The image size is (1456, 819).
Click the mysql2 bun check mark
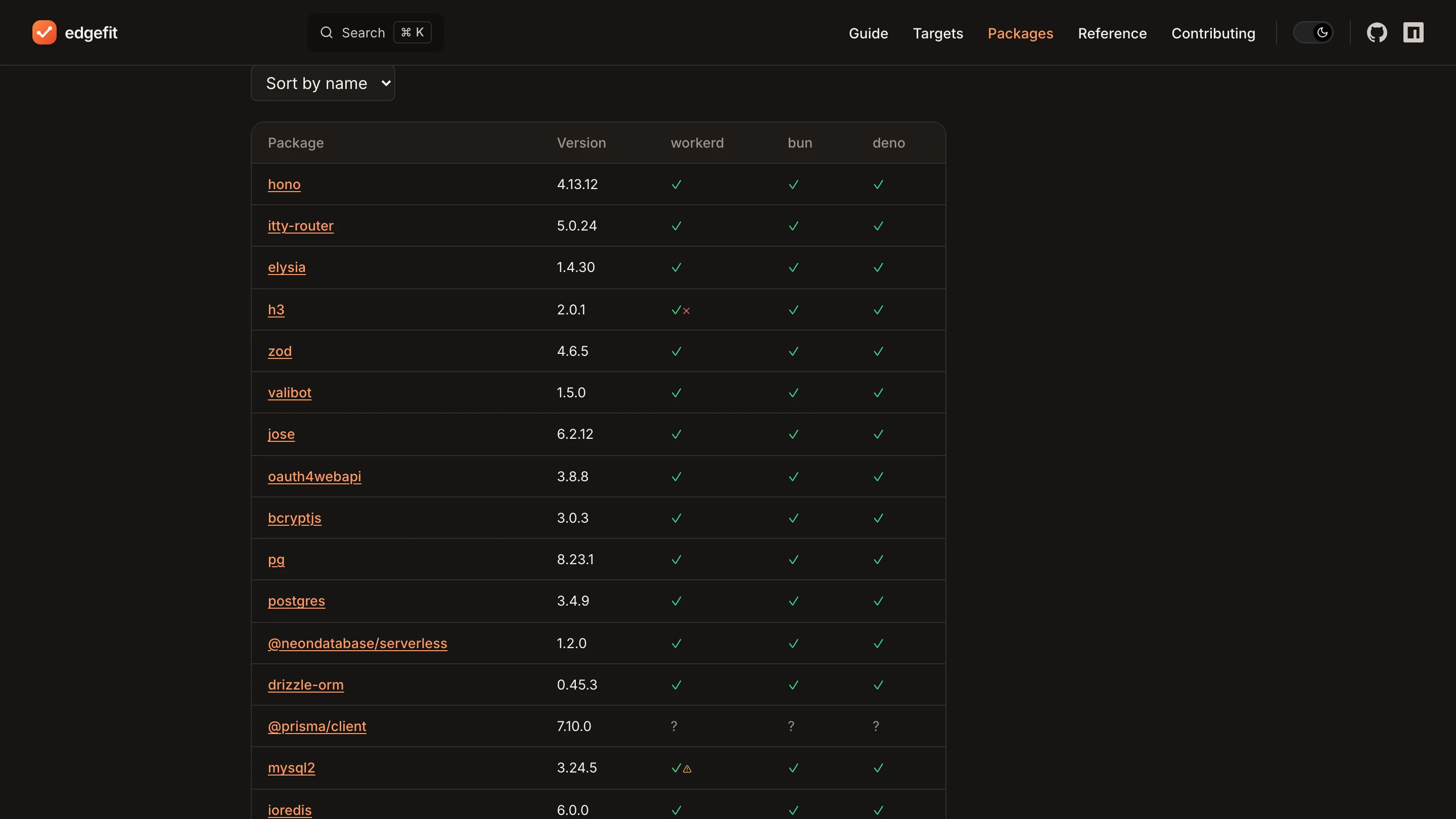coord(794,767)
